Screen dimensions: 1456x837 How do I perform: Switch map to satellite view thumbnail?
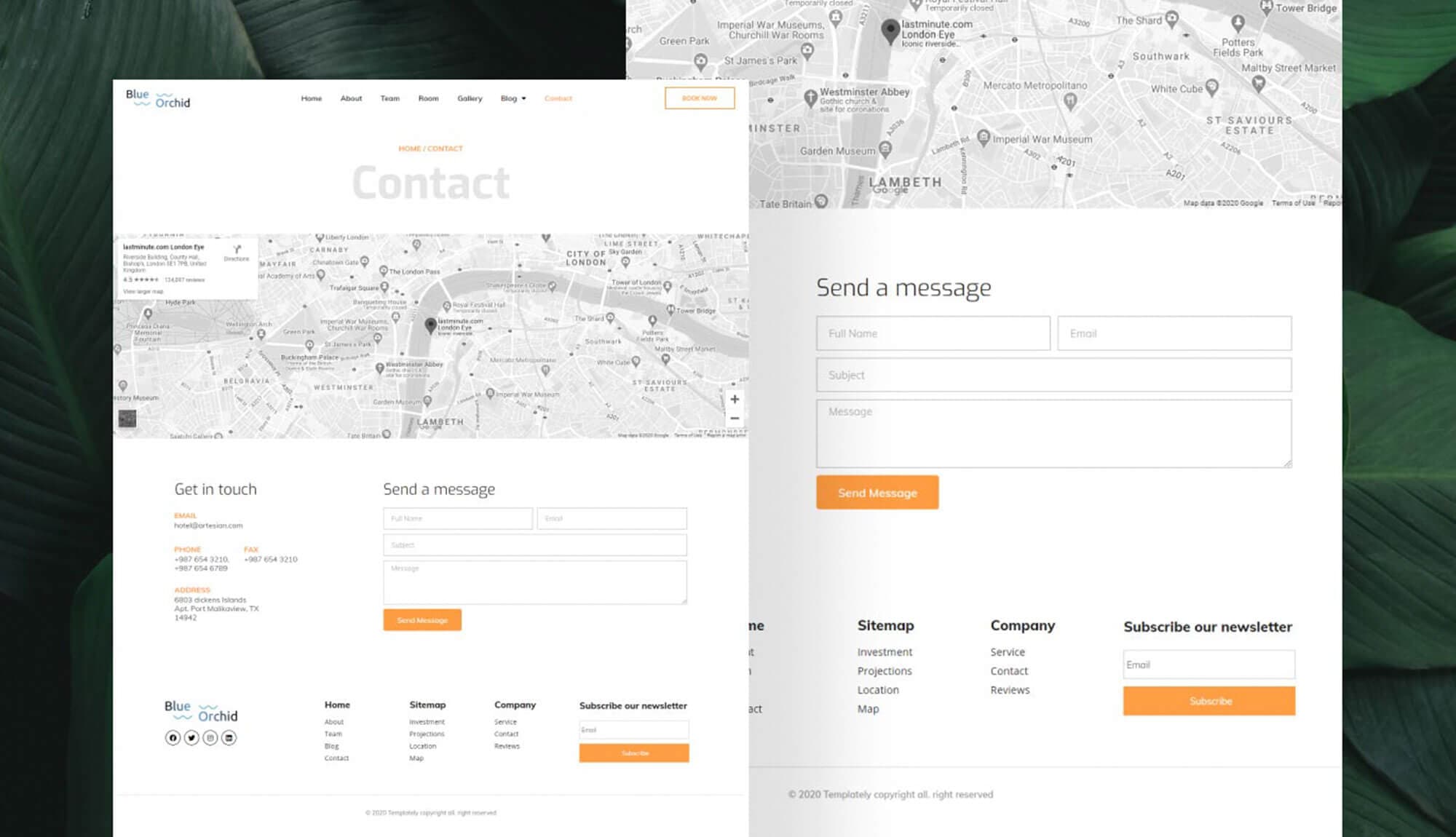(x=127, y=418)
